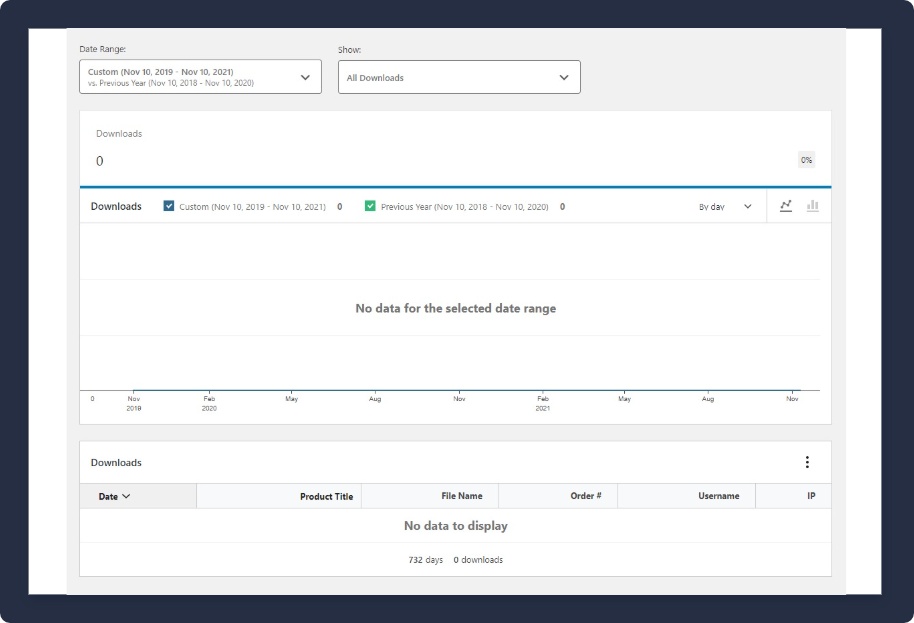Sort by File Name column
Viewport: 914px width, 623px height.
click(x=462, y=496)
